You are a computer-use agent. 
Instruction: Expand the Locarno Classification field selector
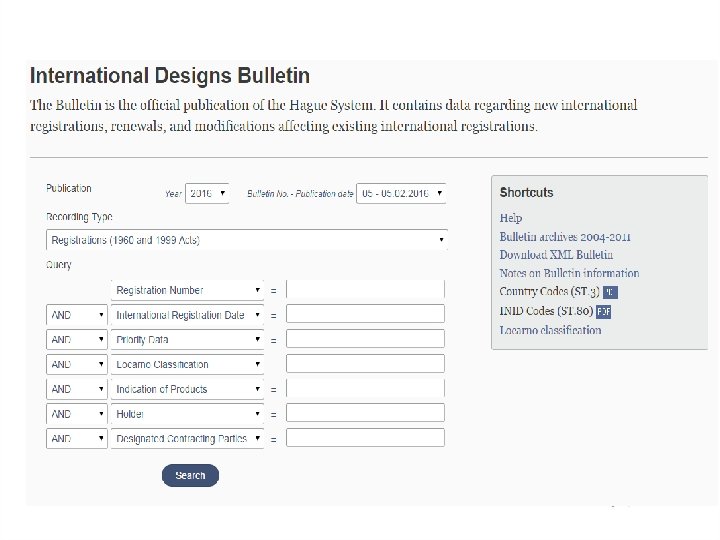coord(187,364)
